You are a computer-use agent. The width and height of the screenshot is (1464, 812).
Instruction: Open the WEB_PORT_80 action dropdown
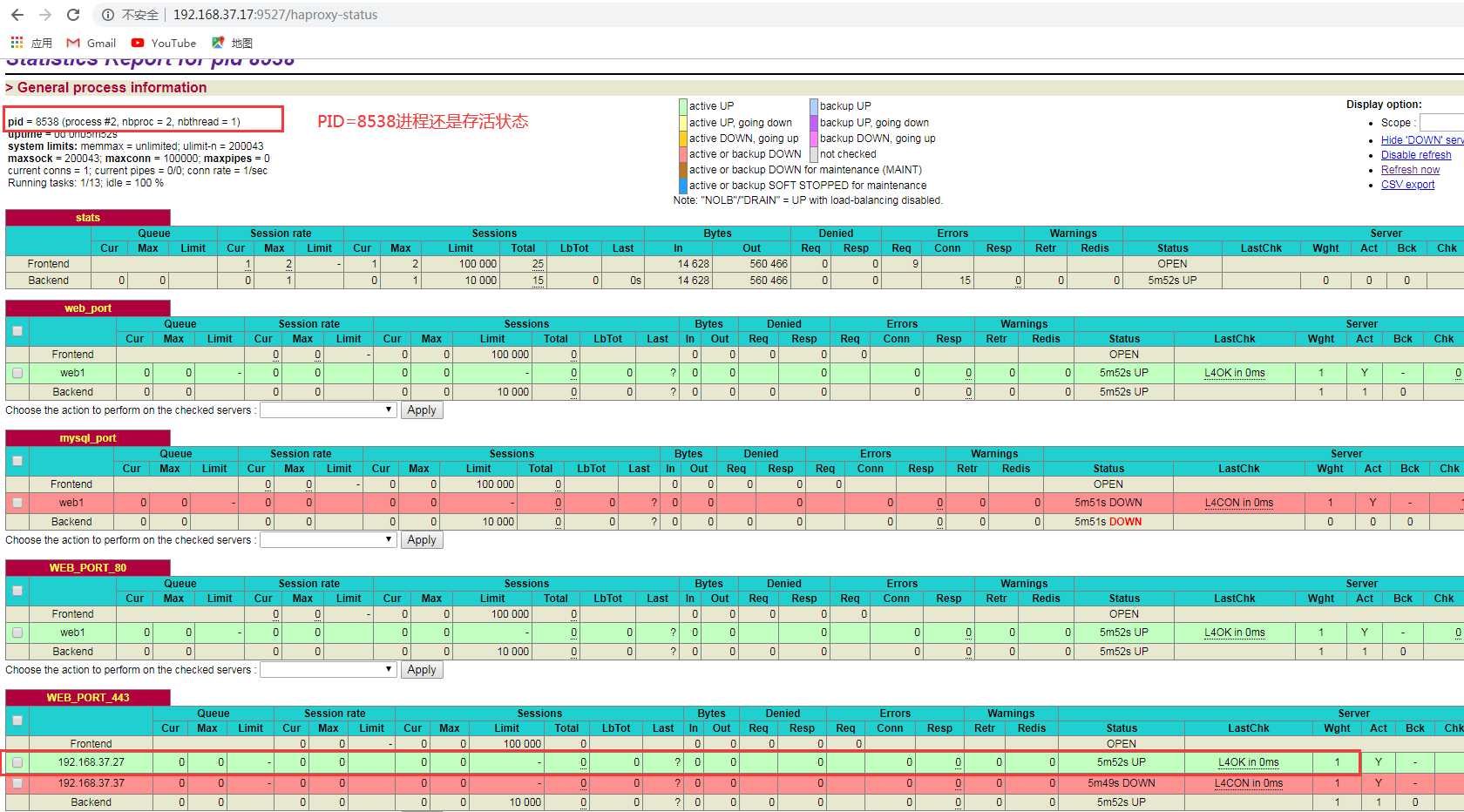coord(329,669)
